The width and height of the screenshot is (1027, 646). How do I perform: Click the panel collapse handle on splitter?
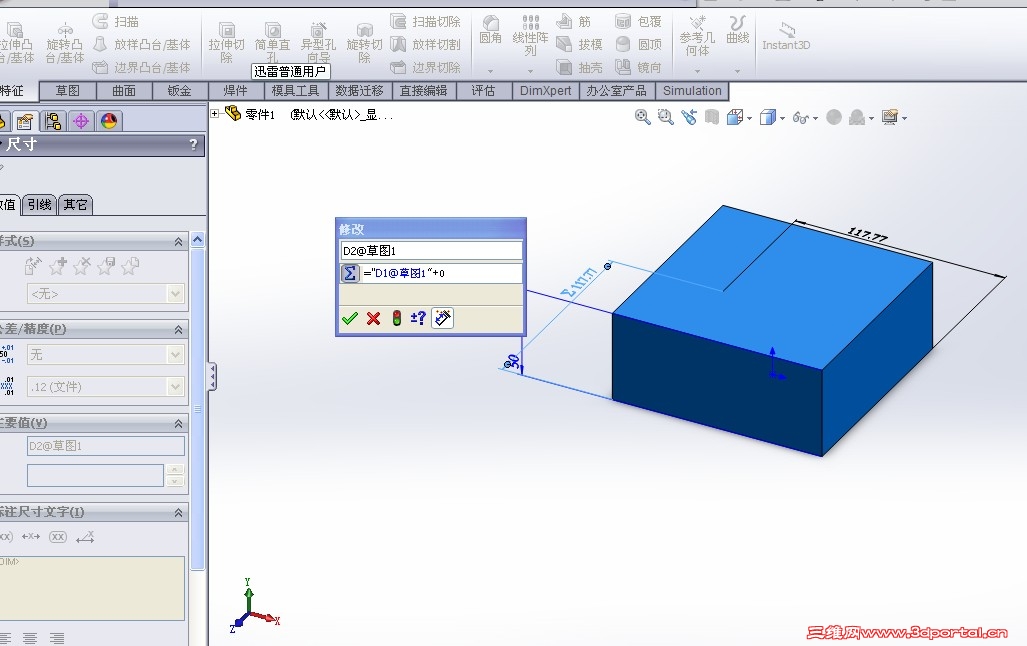(212, 377)
